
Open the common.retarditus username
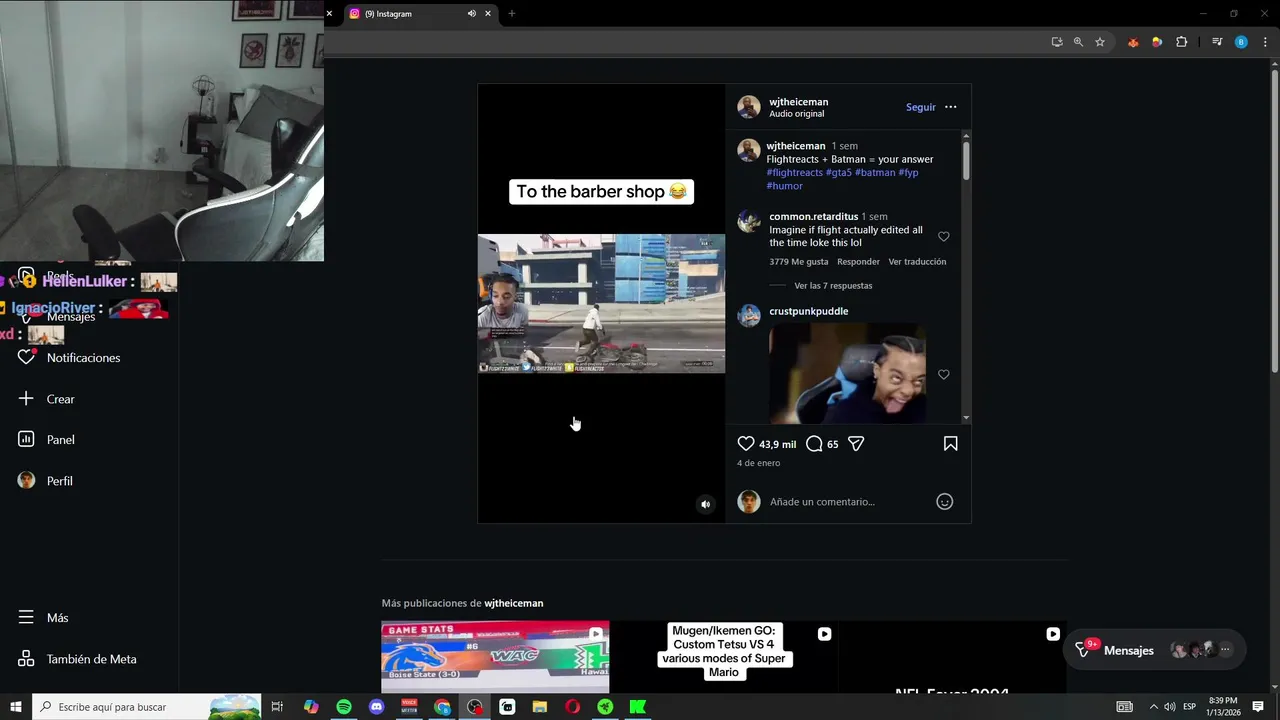(x=813, y=217)
